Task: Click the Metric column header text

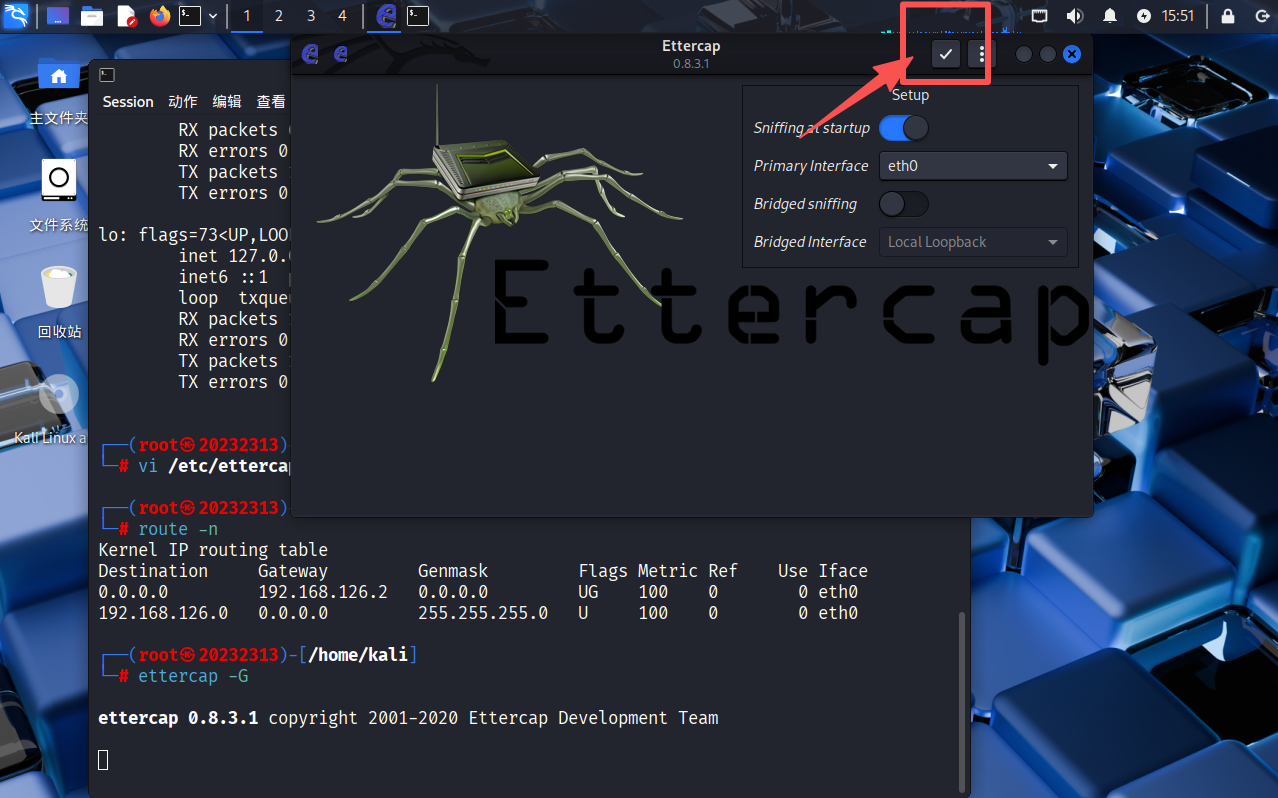Action: pos(668,571)
